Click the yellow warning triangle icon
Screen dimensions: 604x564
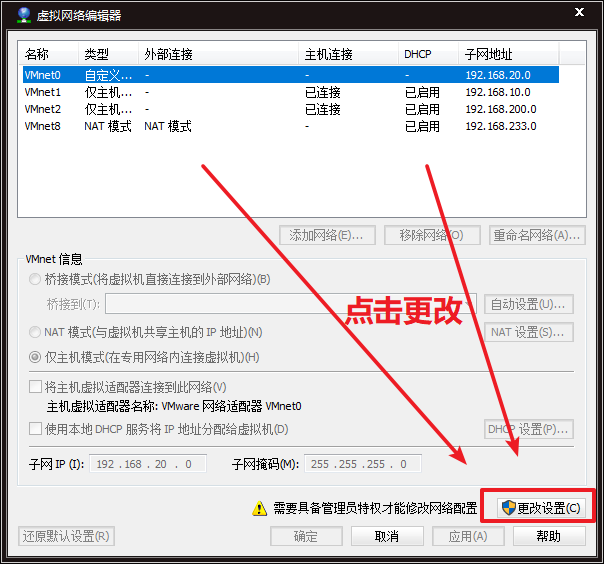point(259,508)
